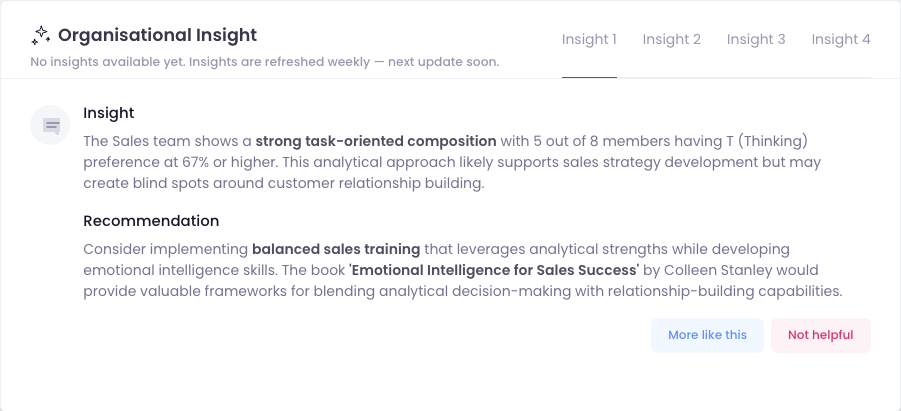The image size is (901, 411).
Task: Go to the Insight 4 tab
Action: 840,40
